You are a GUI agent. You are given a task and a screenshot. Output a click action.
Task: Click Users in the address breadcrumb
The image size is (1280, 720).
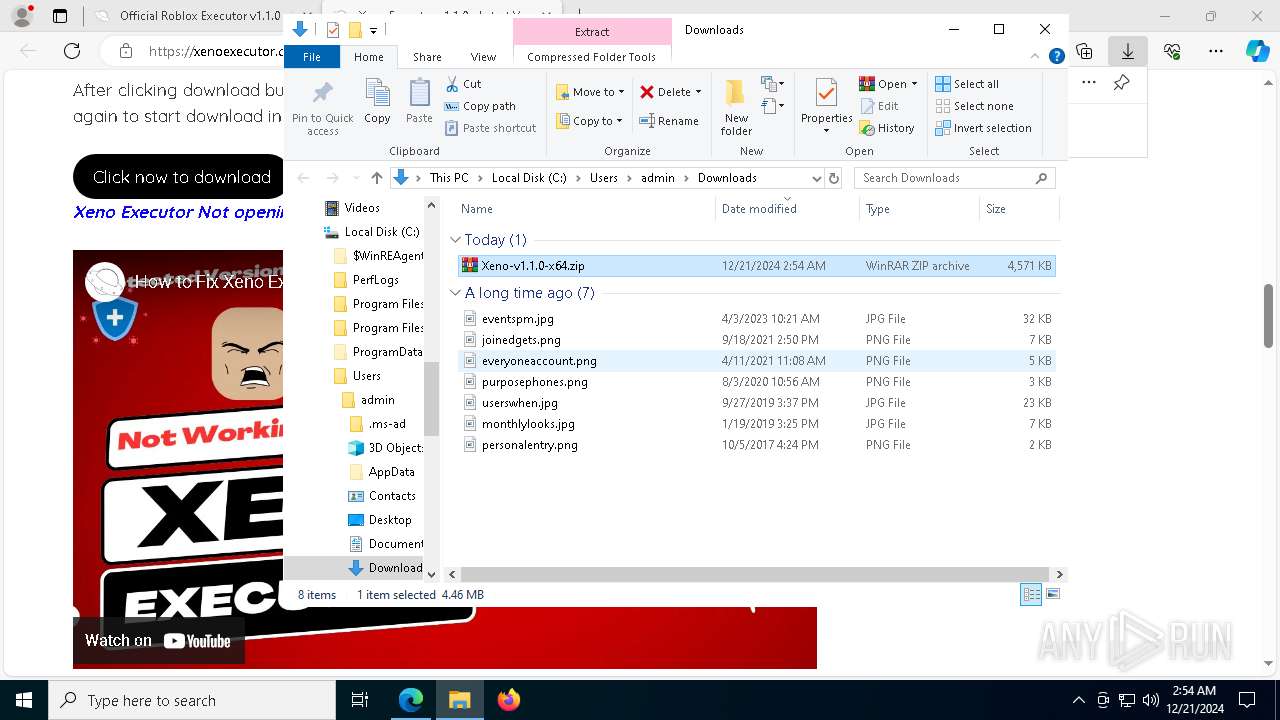click(604, 178)
